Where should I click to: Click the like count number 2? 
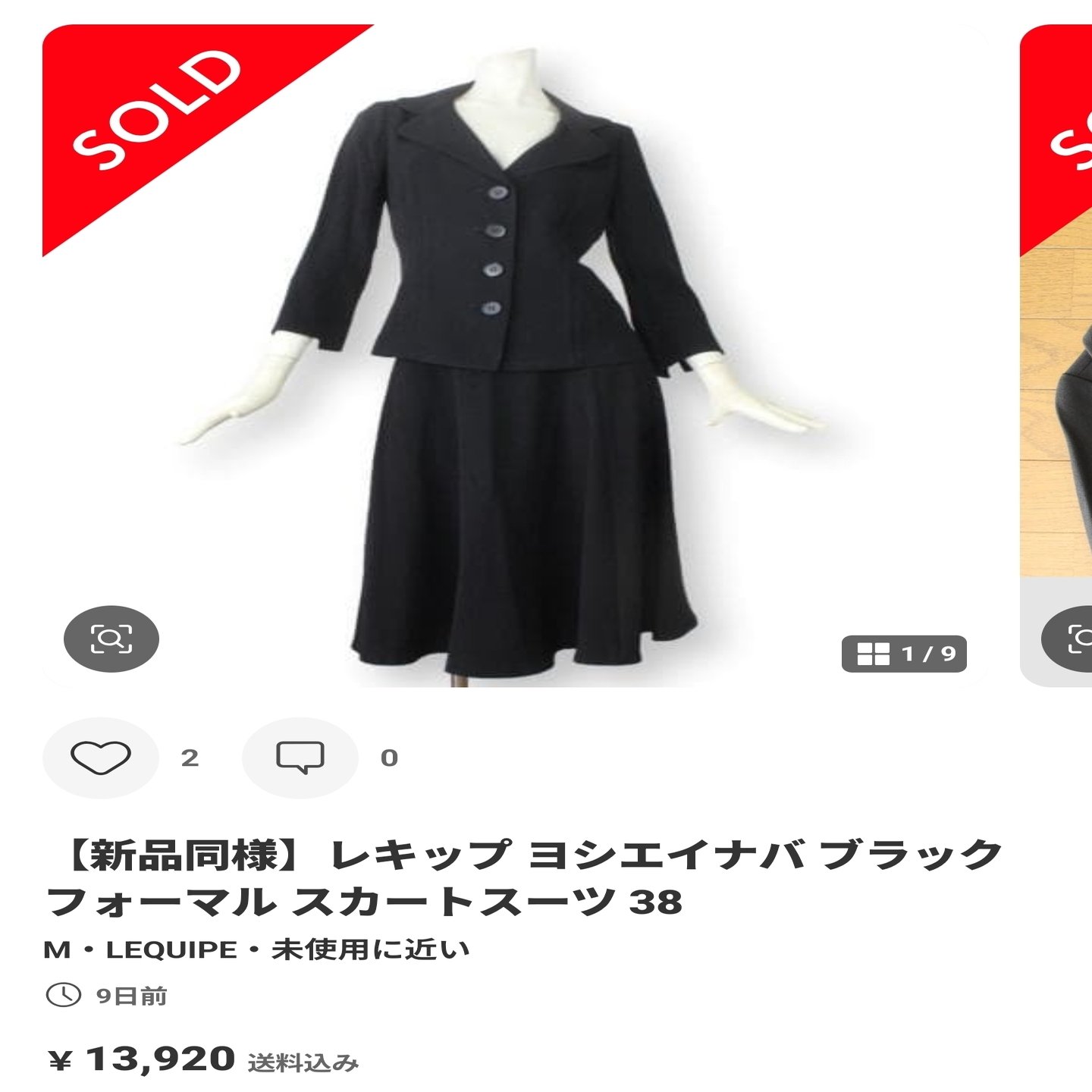point(190,758)
